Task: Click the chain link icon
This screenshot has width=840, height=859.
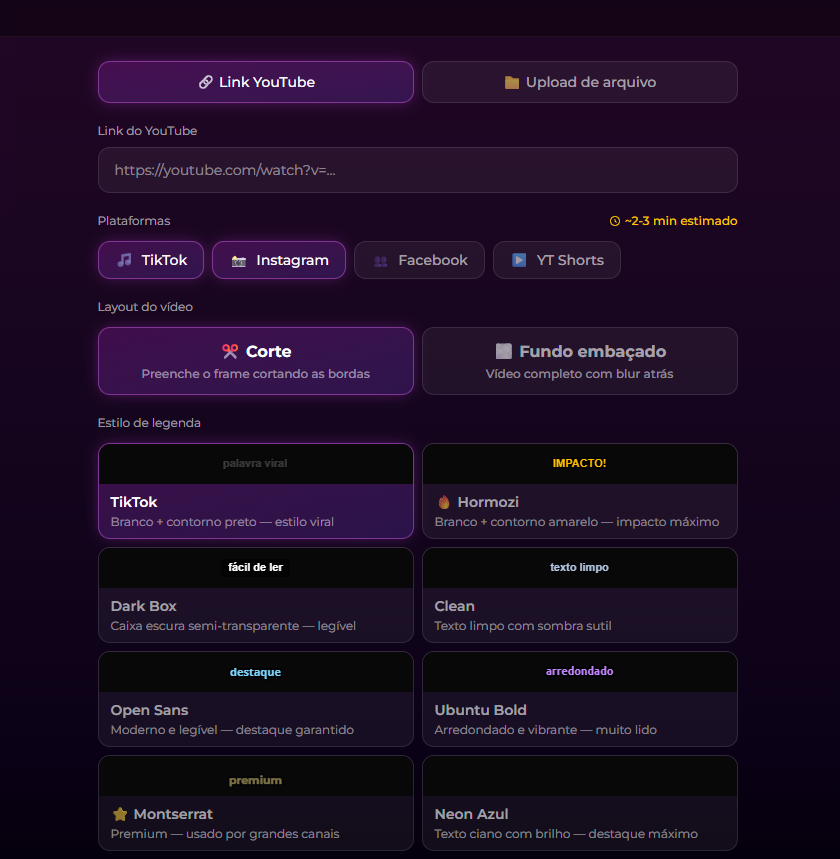Action: (x=205, y=82)
